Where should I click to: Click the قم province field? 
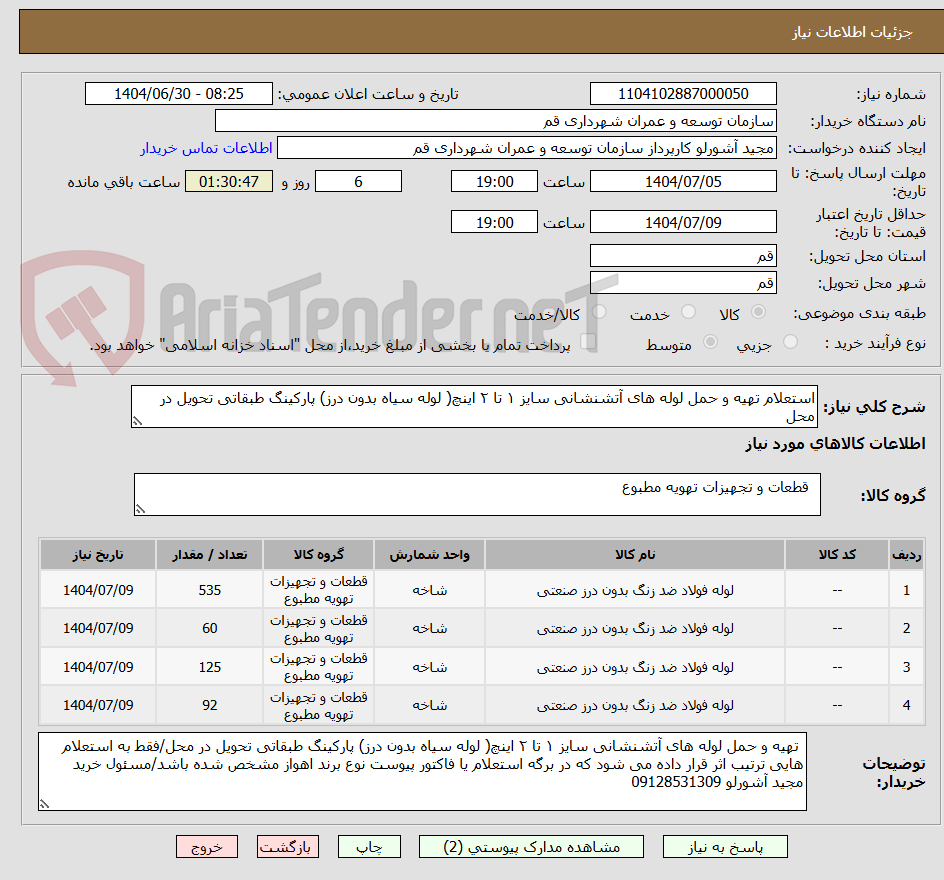(683, 256)
